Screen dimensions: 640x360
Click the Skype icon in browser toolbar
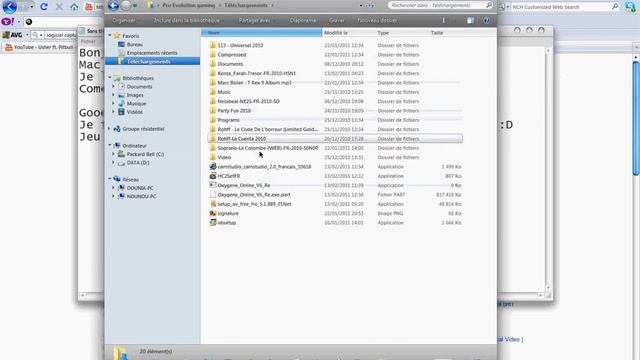[x=630, y=7]
